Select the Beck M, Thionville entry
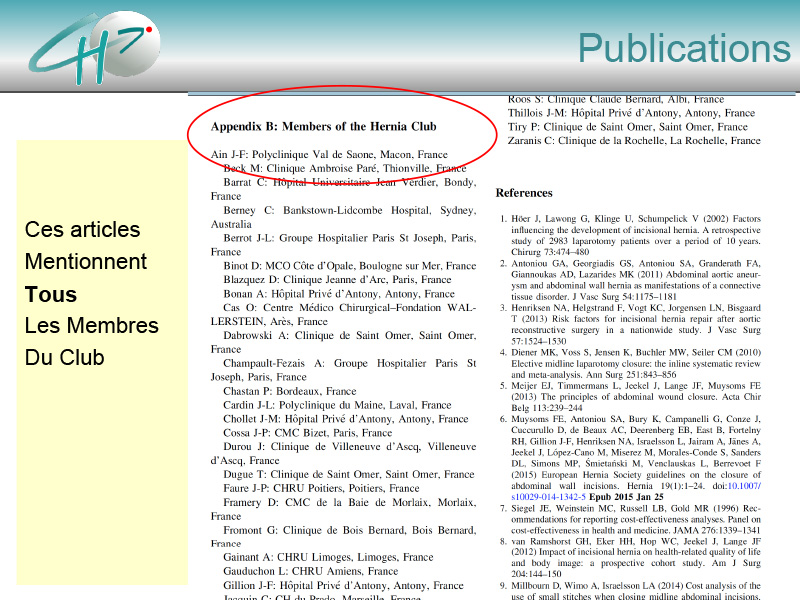 pyautogui.click(x=345, y=168)
